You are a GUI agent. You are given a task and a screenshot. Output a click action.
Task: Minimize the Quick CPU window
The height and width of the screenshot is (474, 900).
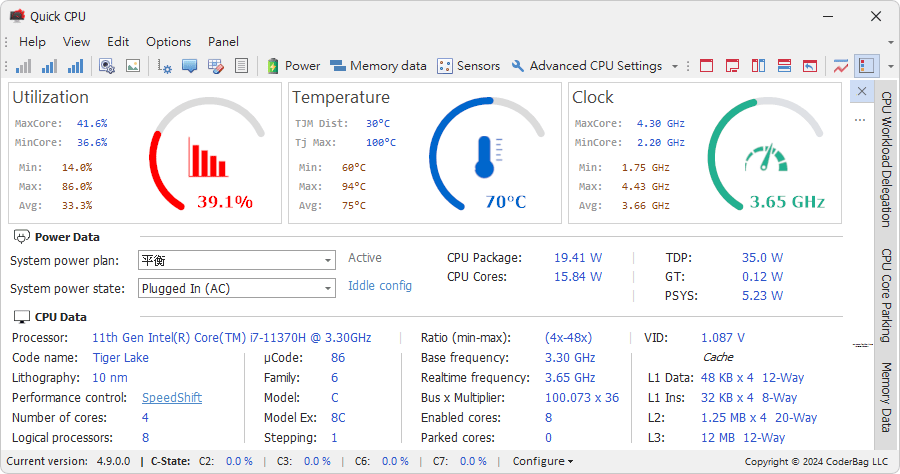[x=828, y=16]
